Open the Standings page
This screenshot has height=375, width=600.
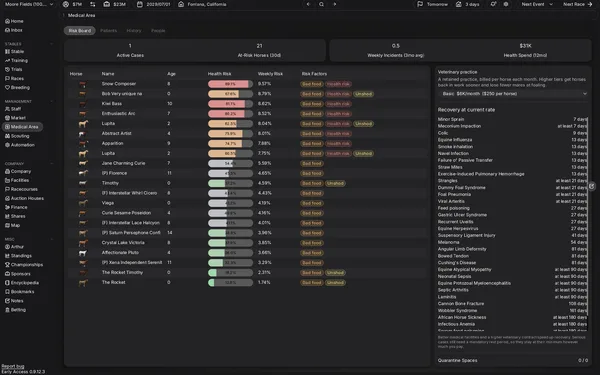18,256
